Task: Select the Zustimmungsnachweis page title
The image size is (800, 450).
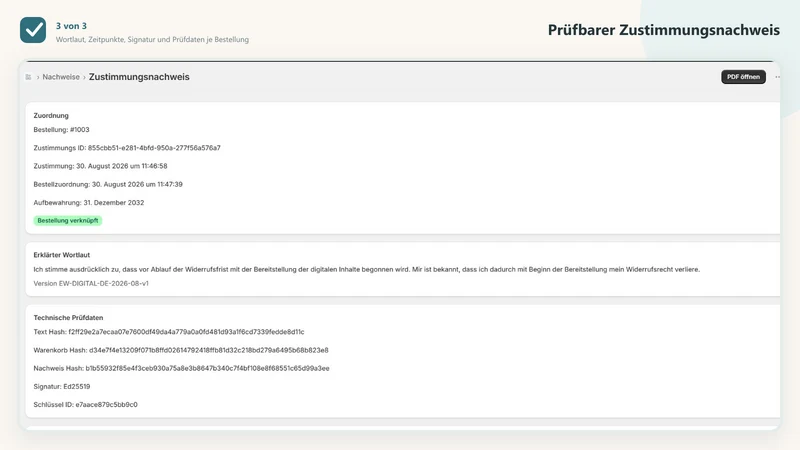Action: point(139,77)
